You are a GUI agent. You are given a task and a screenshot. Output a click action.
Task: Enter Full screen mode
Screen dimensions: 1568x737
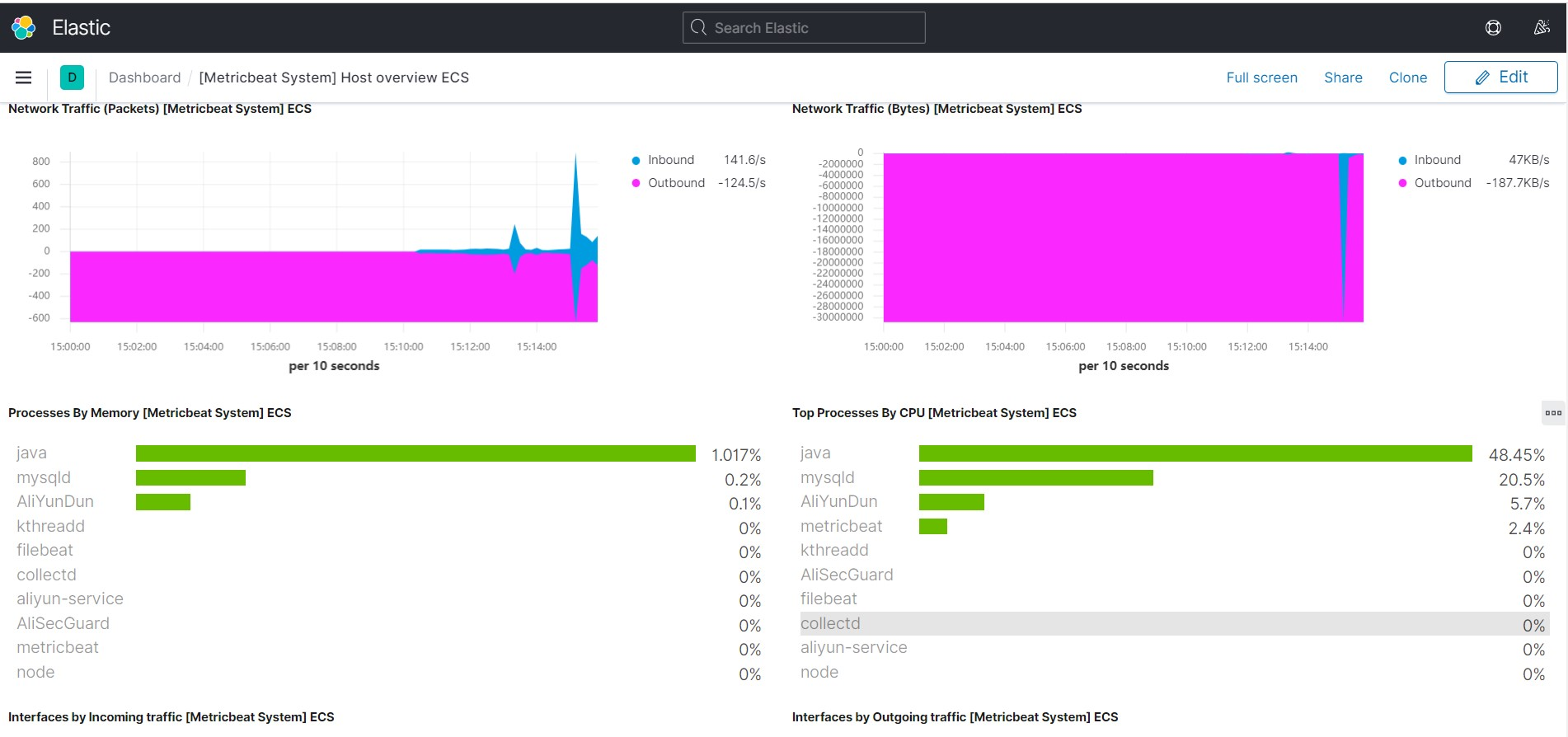pyautogui.click(x=1261, y=77)
